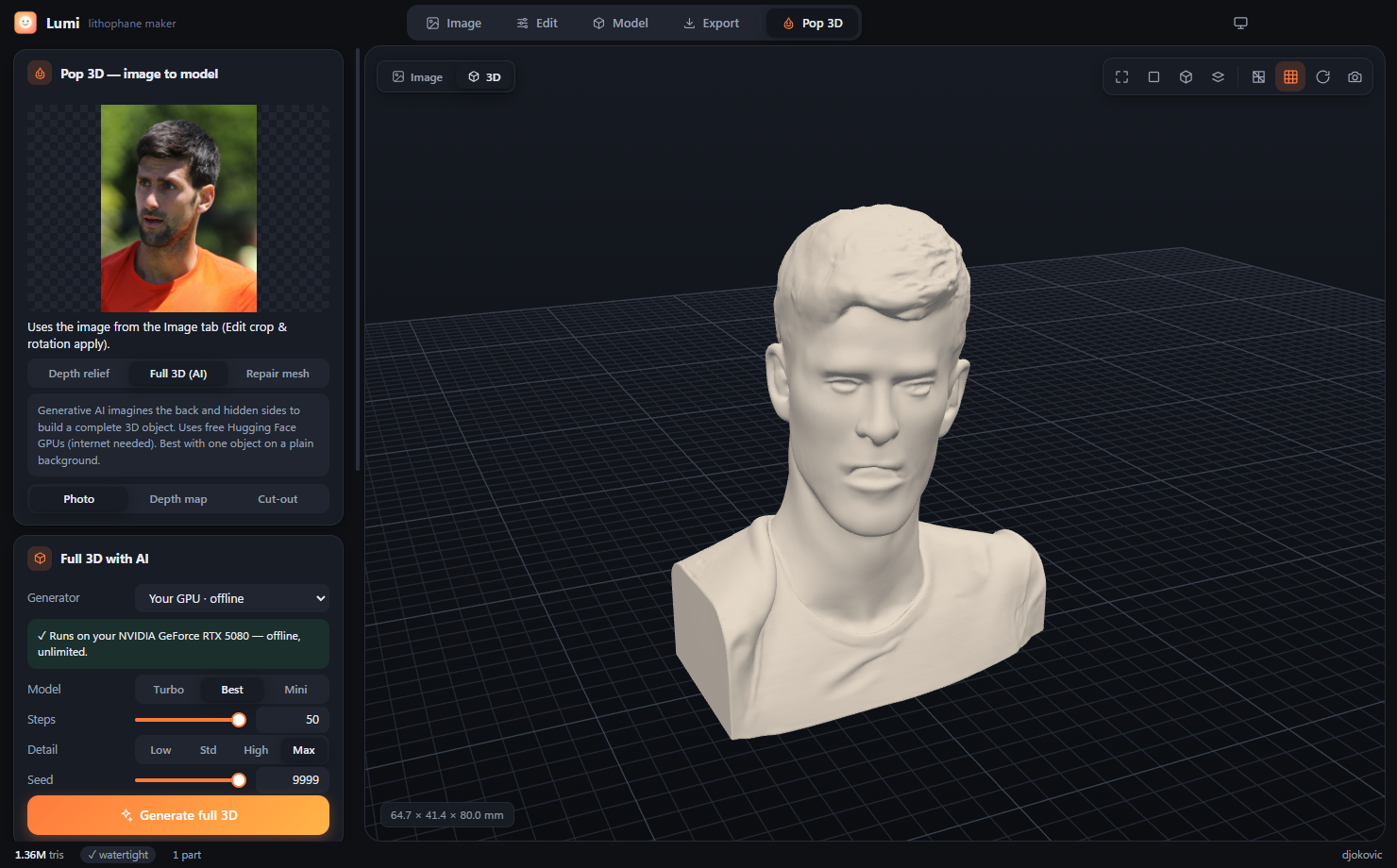This screenshot has height=868, width=1397.
Task: Choose the Best model
Action: click(x=232, y=690)
